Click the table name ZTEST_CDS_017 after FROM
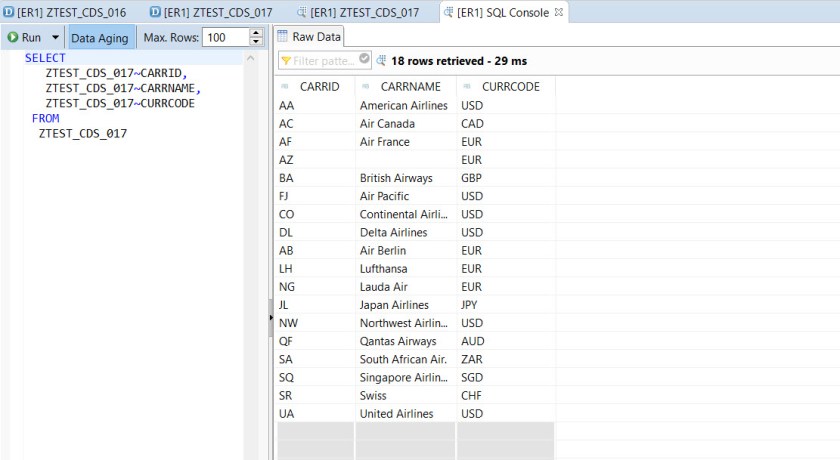840x460 pixels. point(83,133)
